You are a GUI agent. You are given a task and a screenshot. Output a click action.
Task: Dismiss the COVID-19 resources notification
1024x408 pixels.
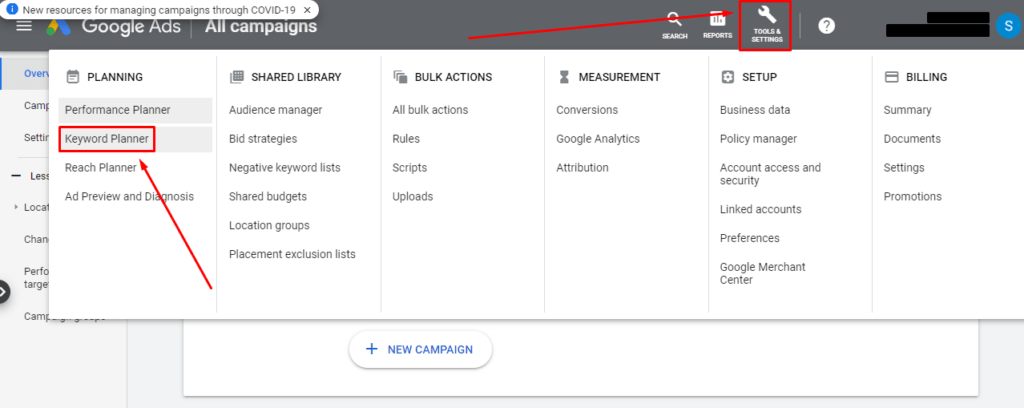pyautogui.click(x=307, y=10)
